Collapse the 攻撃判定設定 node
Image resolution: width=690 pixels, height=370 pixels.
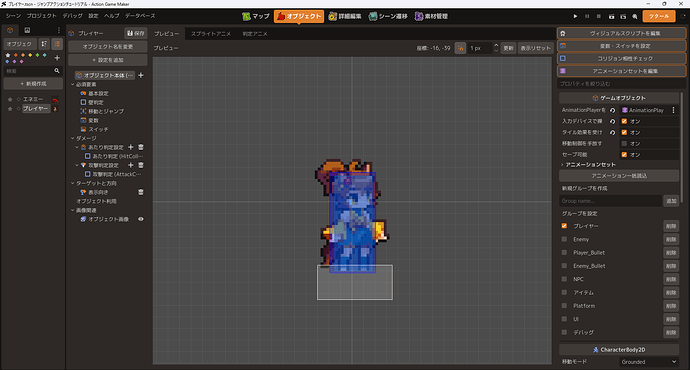[77, 165]
